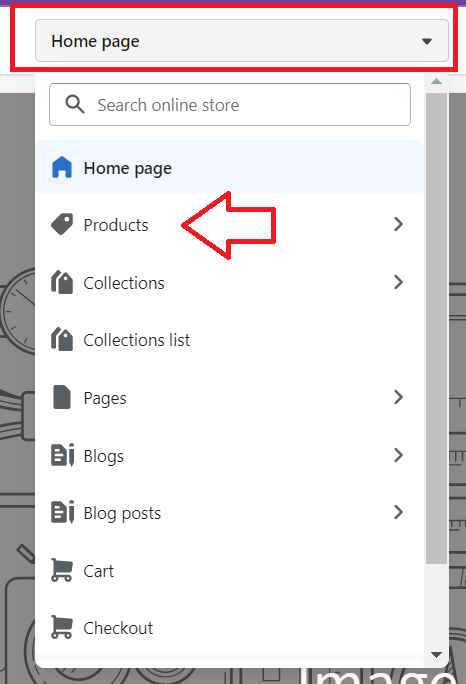
Task: Expand the Collections submenu chevron
Action: click(x=398, y=282)
